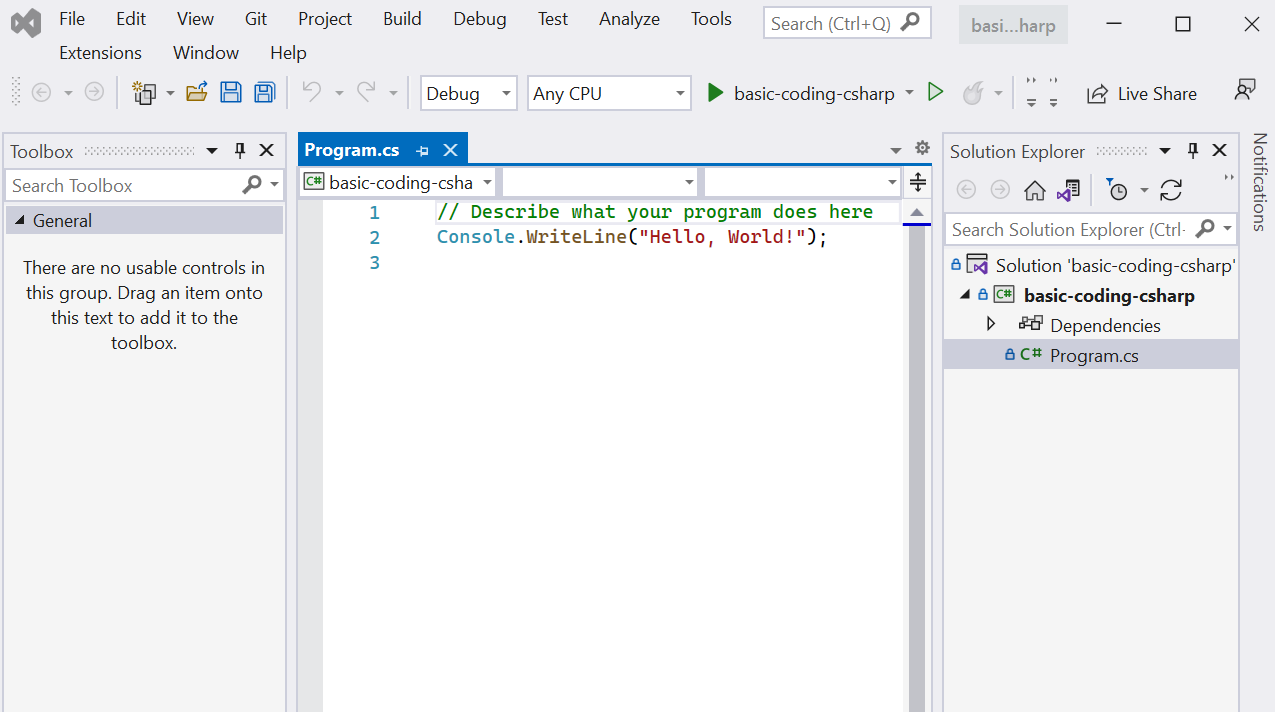Open the active documents list dropdown
Screen dimensions: 1275x712
[x=896, y=151]
